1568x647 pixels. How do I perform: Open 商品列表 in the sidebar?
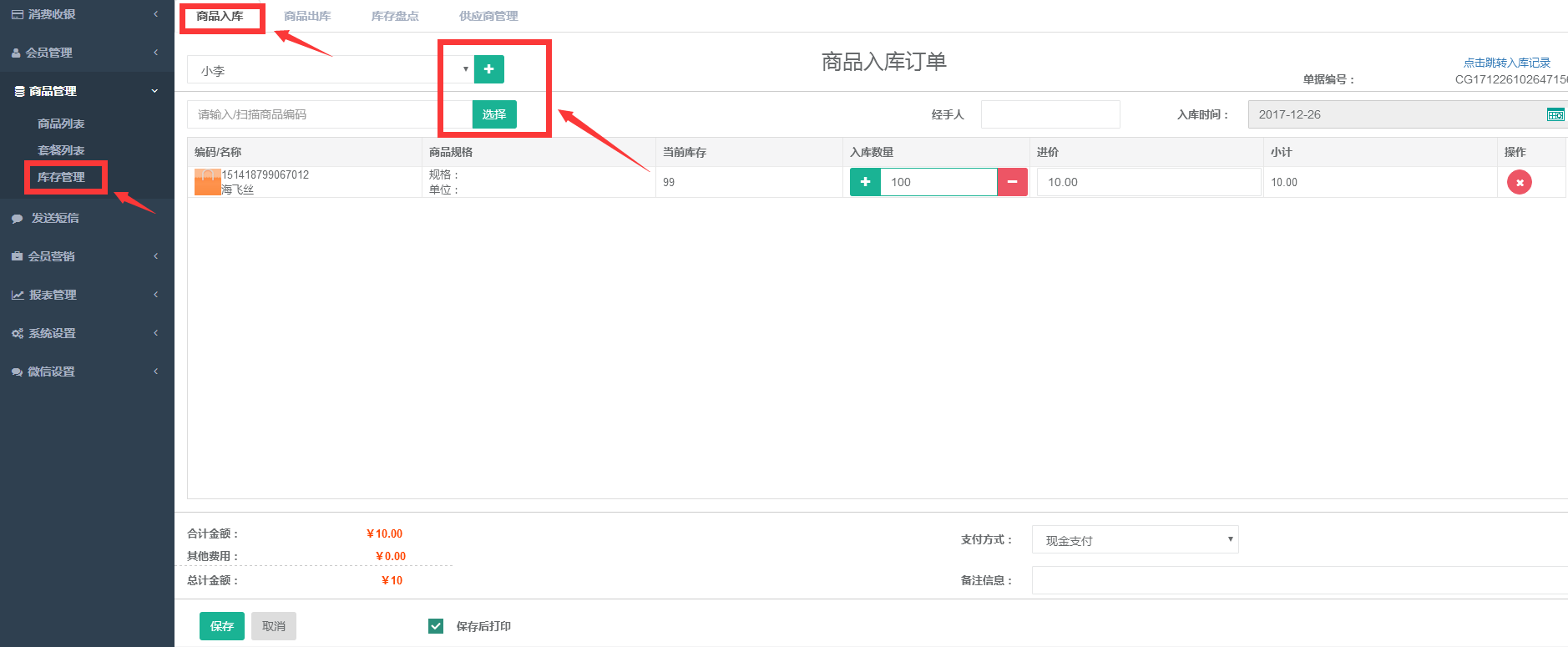click(x=61, y=124)
